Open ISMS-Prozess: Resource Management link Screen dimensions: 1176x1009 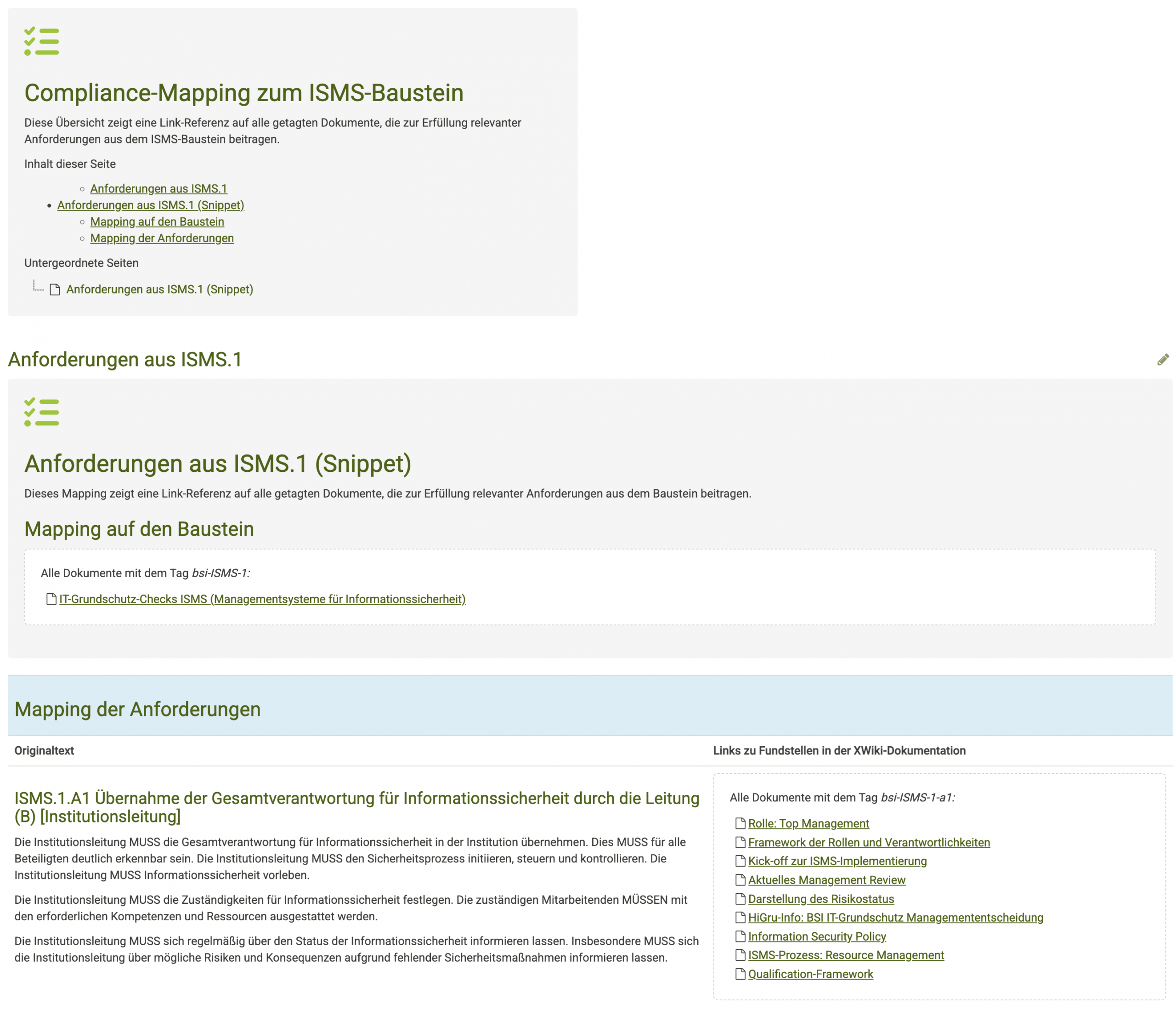point(846,955)
